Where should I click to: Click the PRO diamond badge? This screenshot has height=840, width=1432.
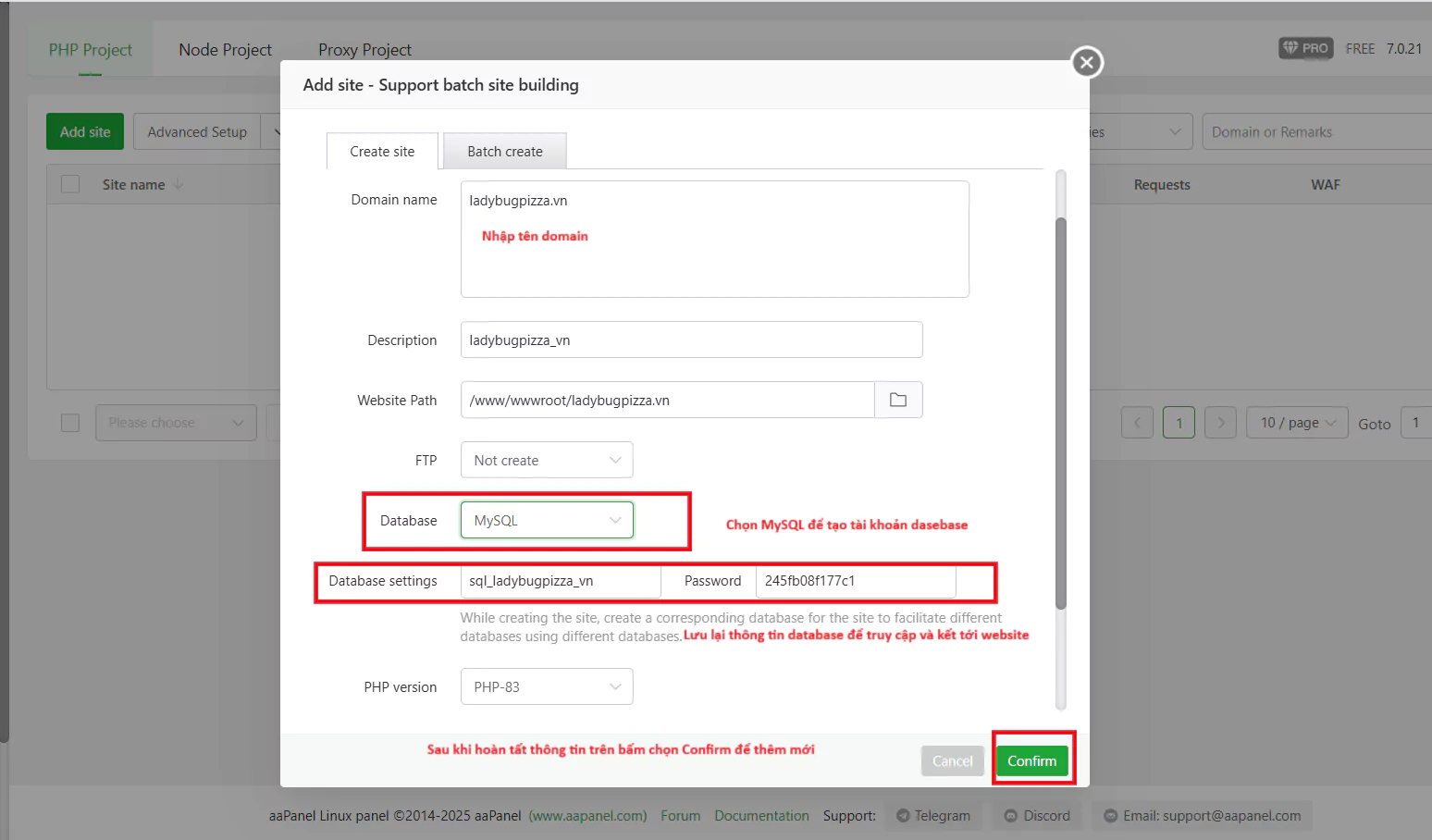1305,48
